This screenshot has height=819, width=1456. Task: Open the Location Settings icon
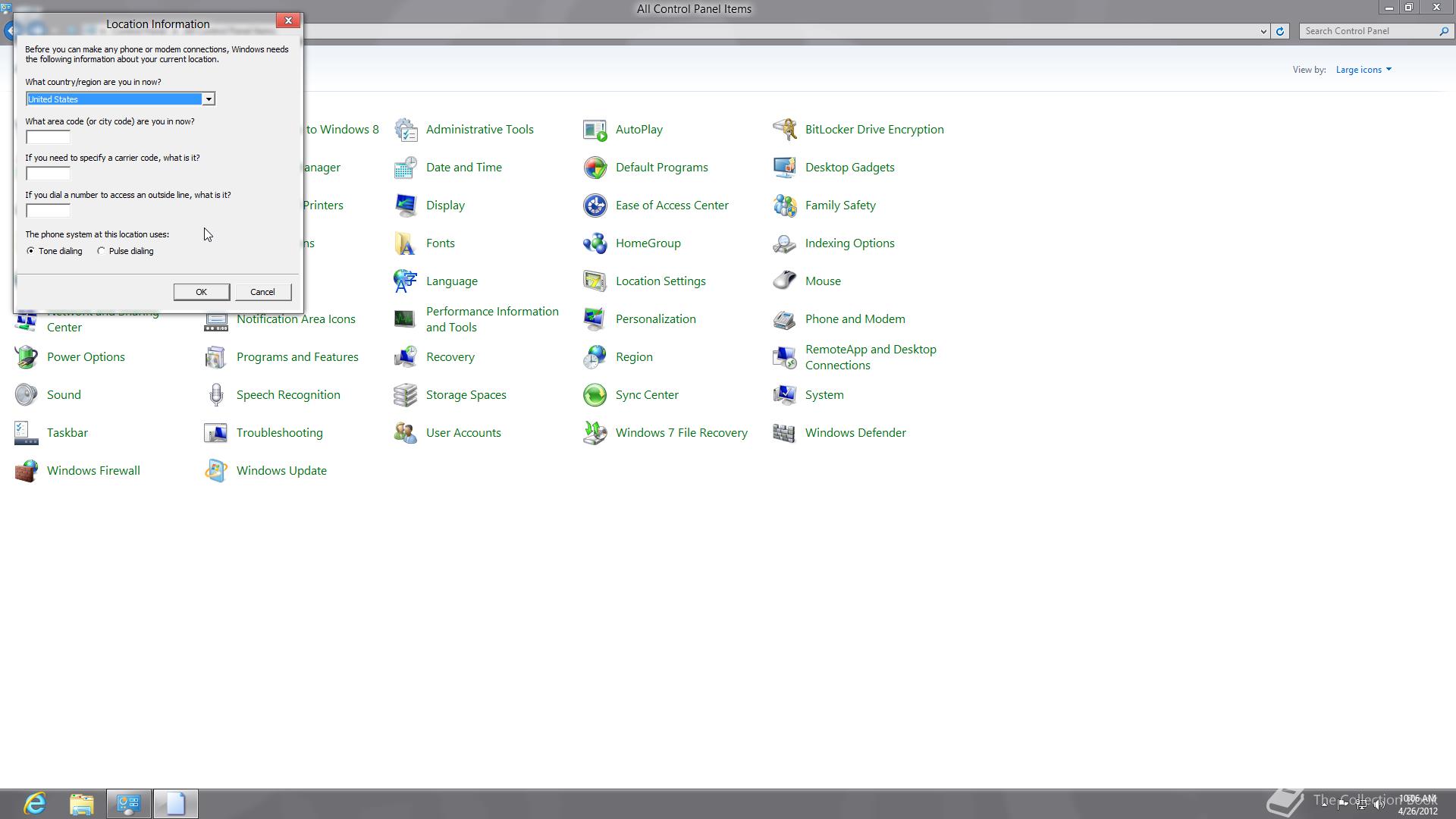[x=595, y=281]
